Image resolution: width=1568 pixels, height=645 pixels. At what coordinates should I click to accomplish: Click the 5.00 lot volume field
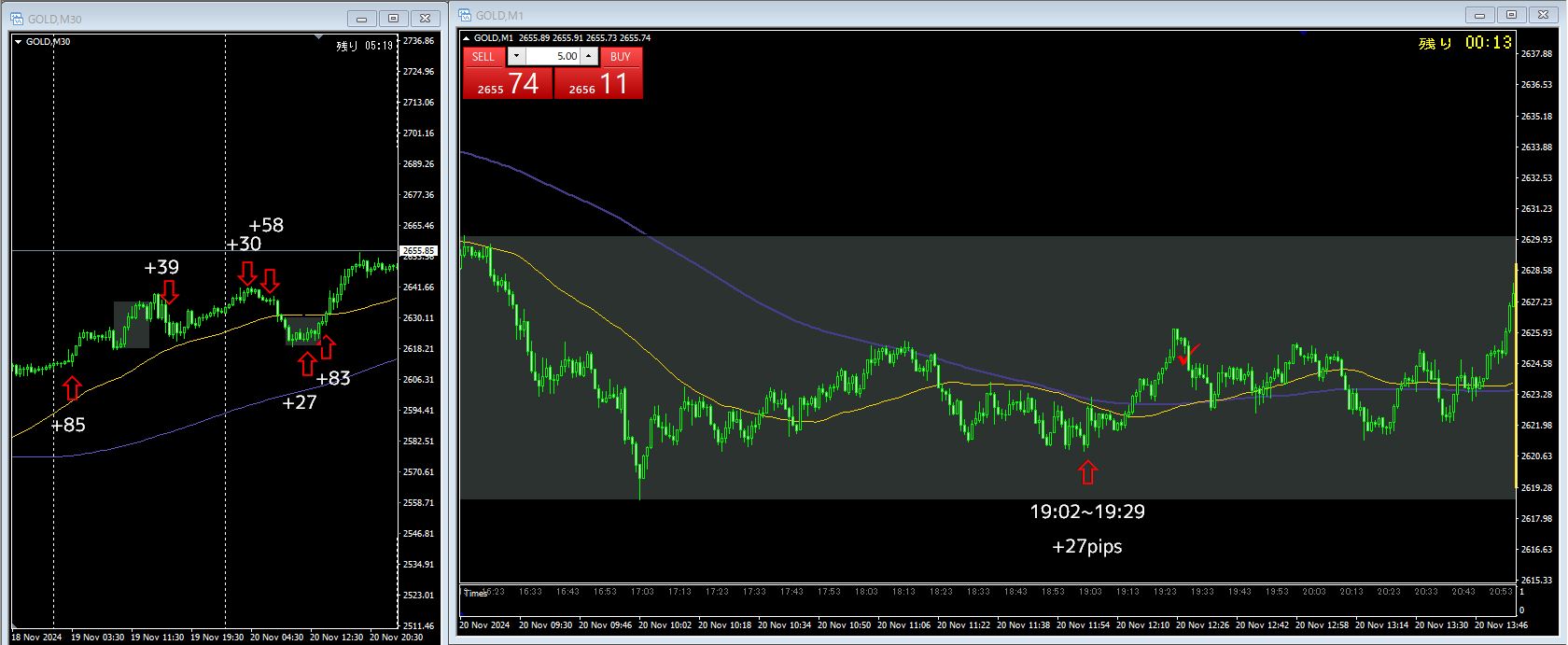[x=553, y=56]
